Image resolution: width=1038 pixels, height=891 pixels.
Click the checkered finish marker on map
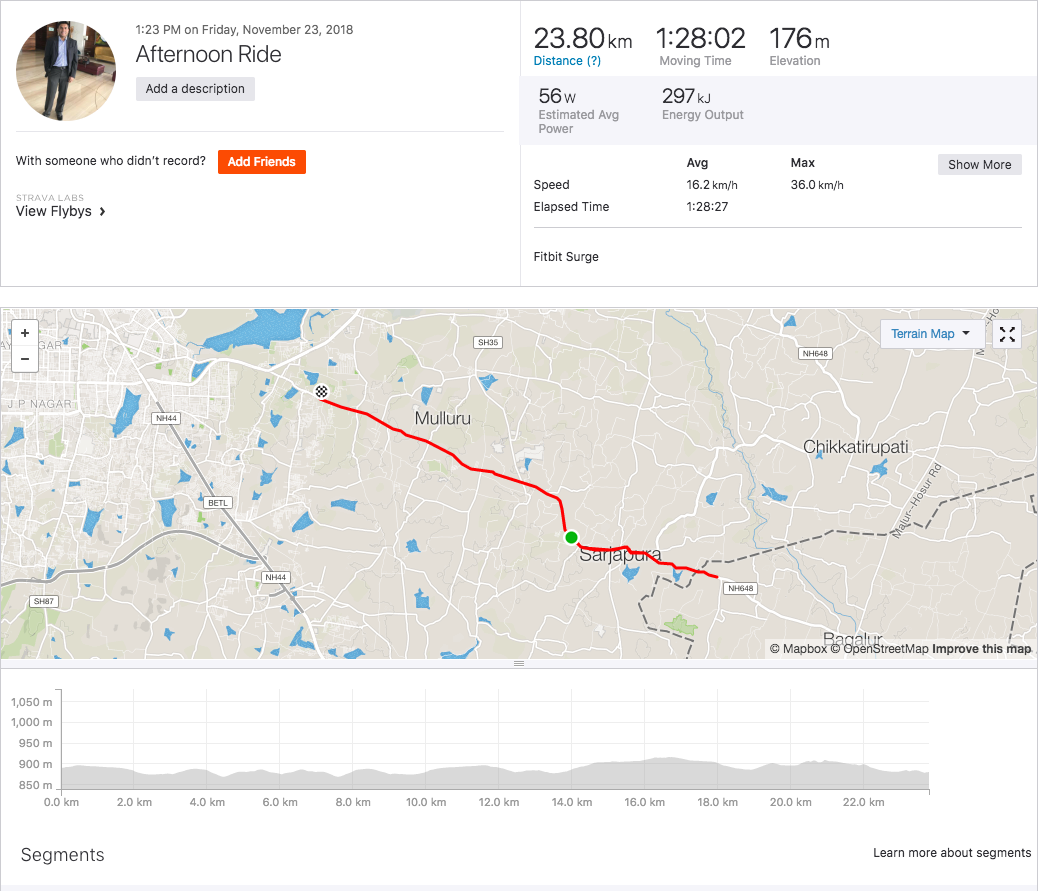[321, 392]
